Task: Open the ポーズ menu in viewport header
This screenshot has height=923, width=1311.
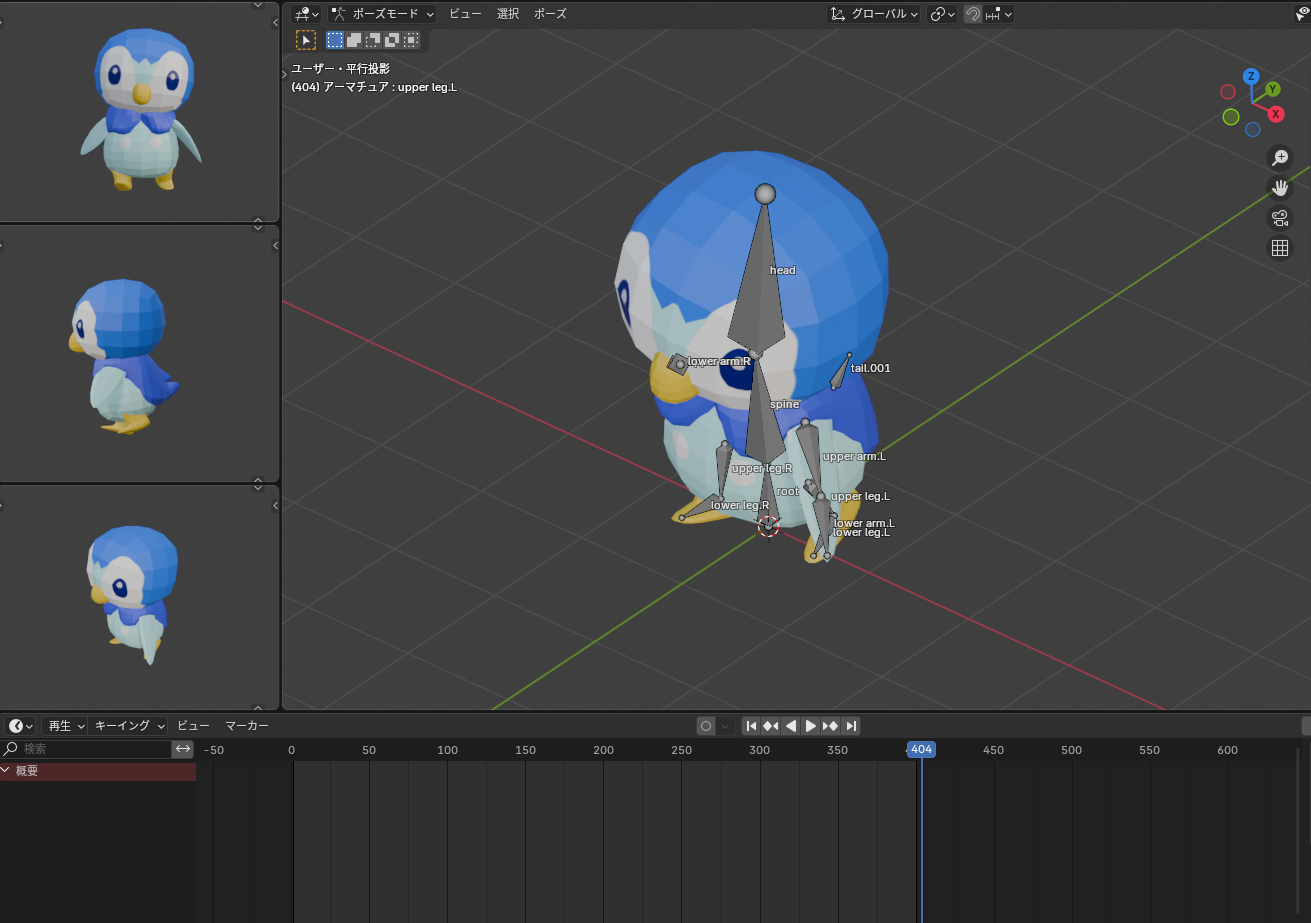Action: click(550, 14)
